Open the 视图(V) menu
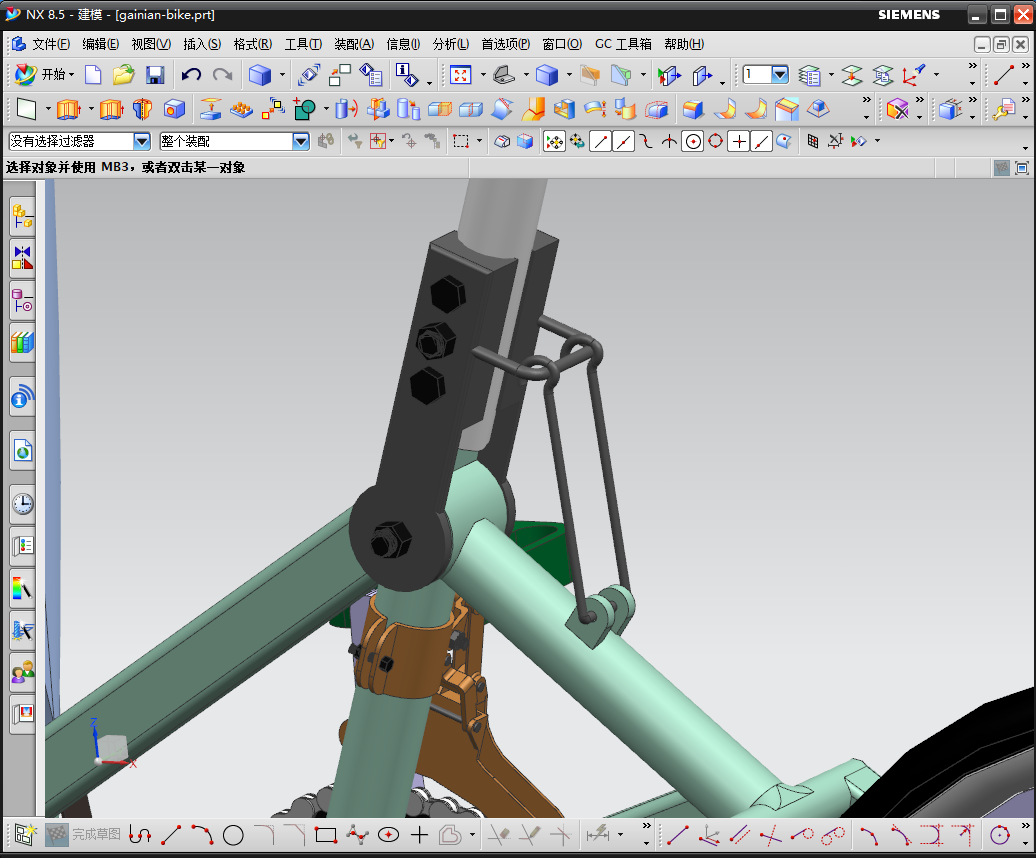 [x=151, y=44]
